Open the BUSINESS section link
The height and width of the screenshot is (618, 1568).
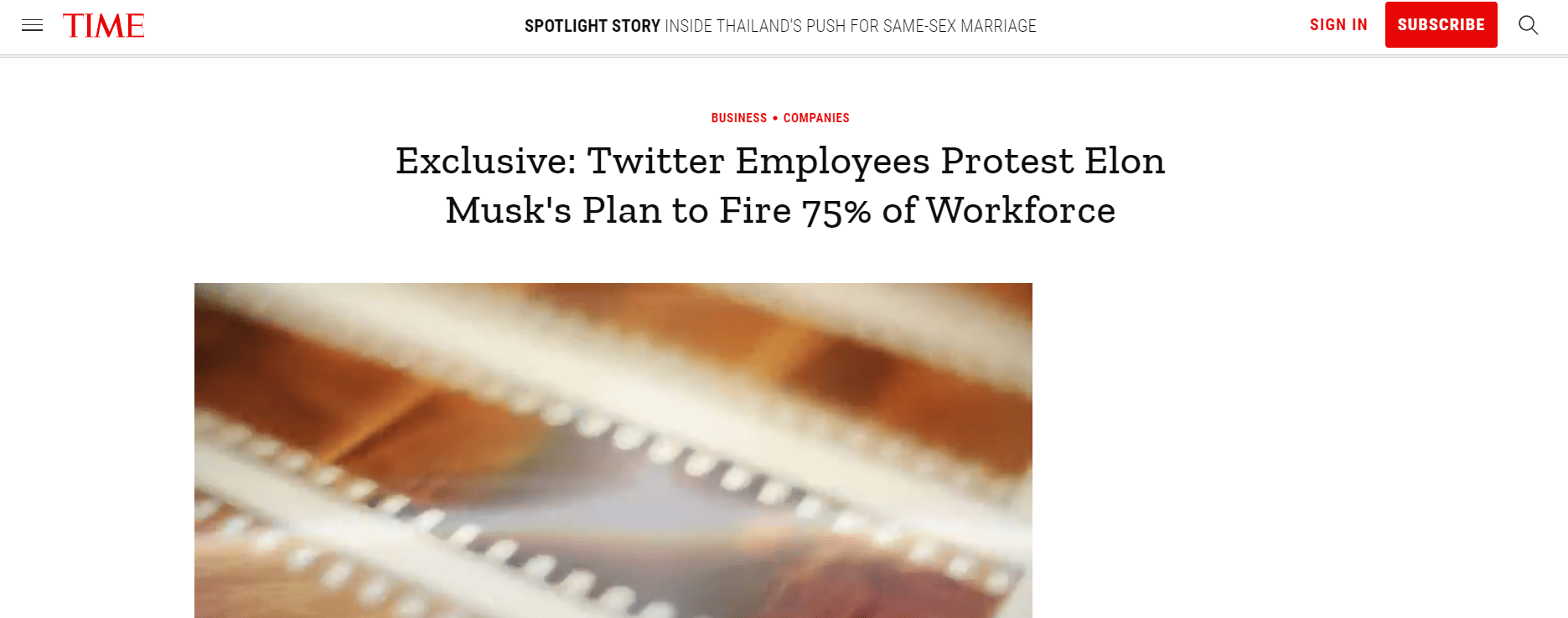pos(738,118)
